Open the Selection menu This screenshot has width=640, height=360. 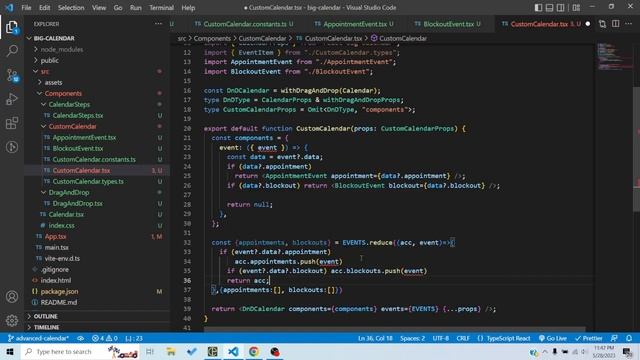[71, 8]
